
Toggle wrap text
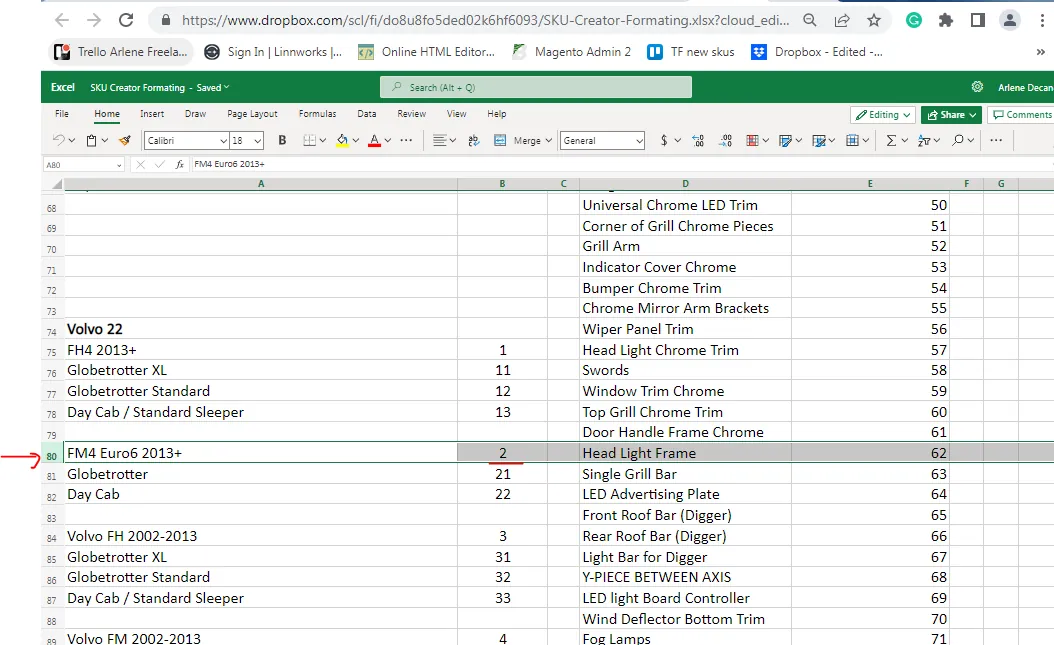(x=474, y=140)
